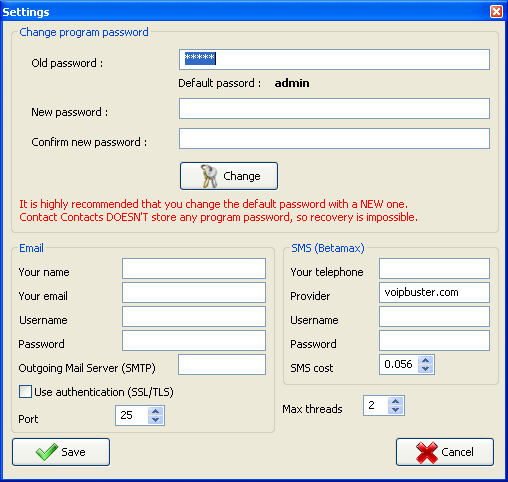
Task: Decrease the Port value with down arrow
Action: [x=156, y=420]
